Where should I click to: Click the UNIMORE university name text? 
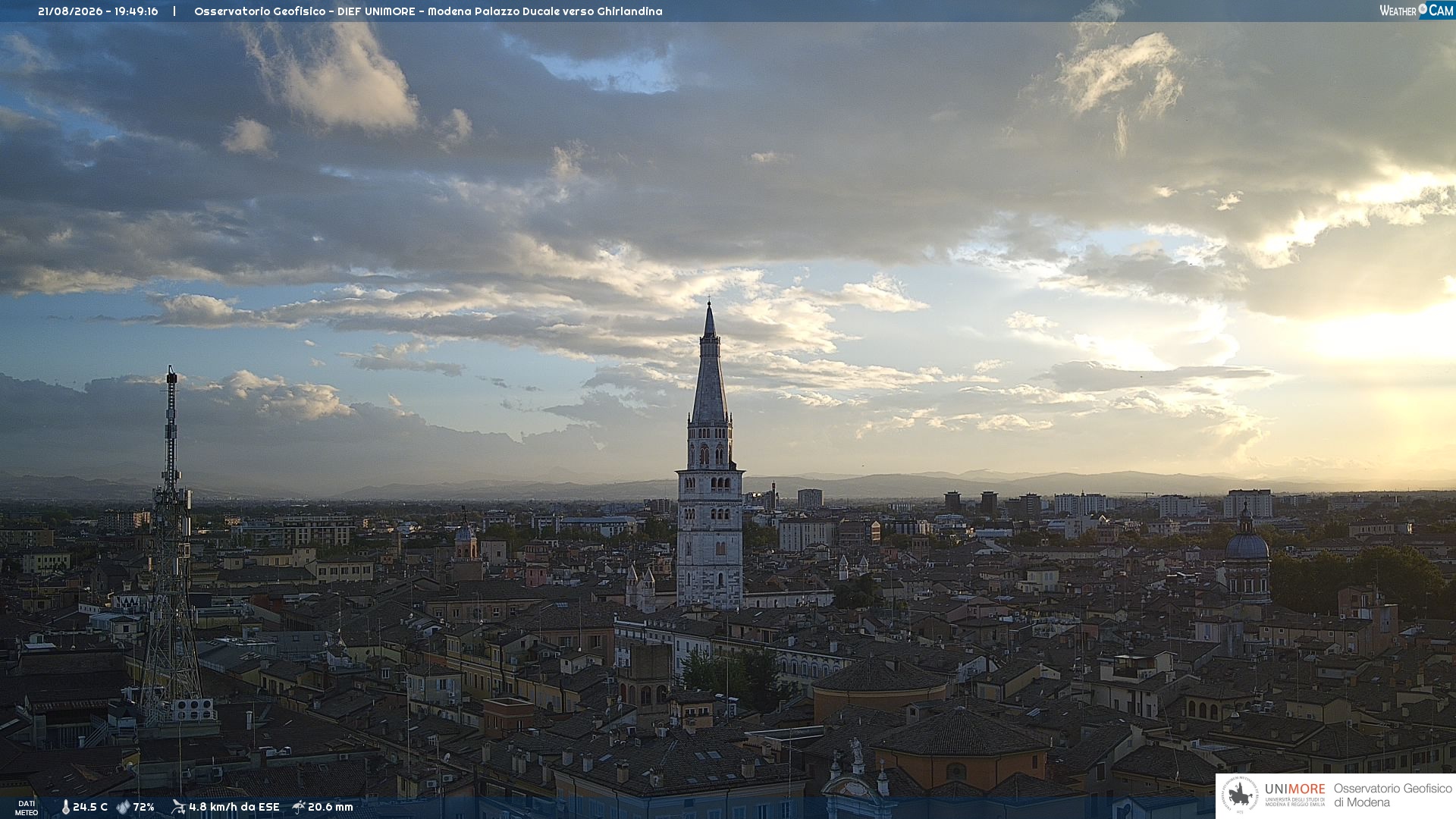(x=1295, y=789)
